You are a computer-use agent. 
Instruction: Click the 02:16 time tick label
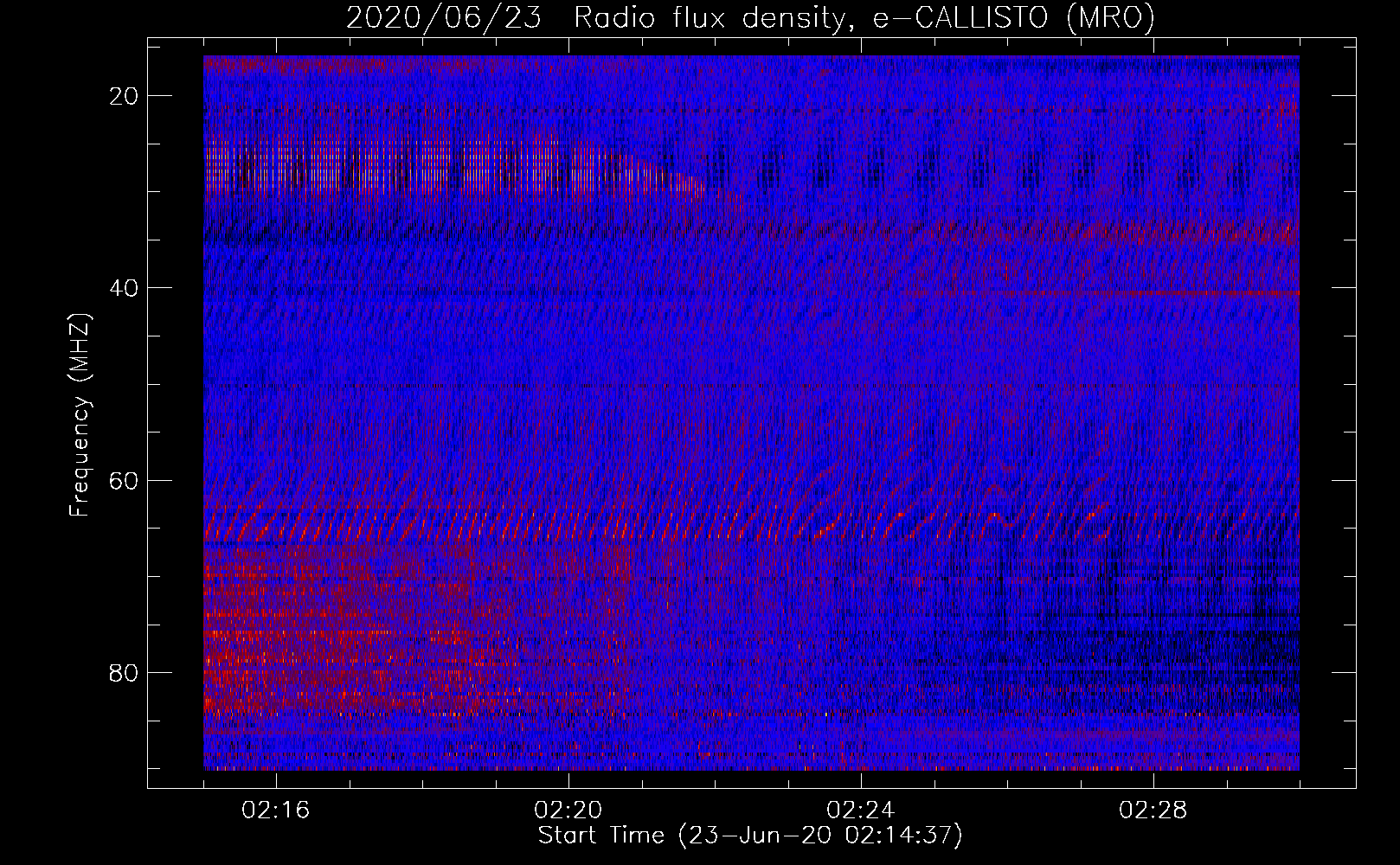pos(276,811)
